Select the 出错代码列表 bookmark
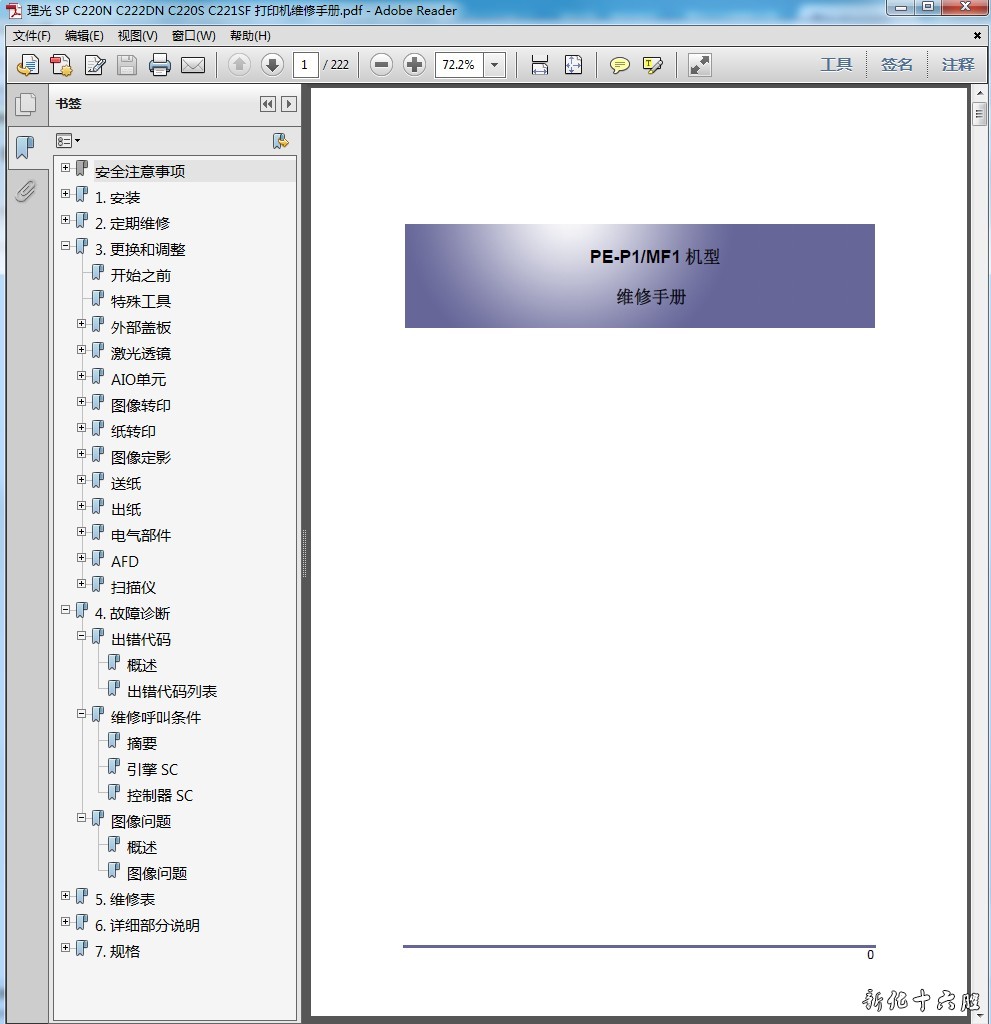Screen dimensions: 991x1024 coord(171,691)
